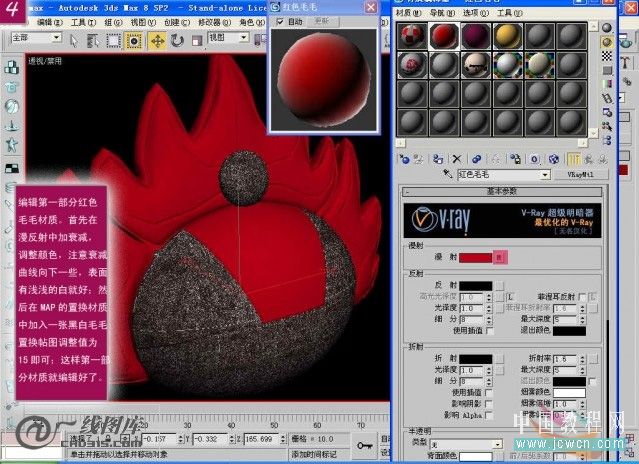The width and height of the screenshot is (639, 464).
Task: Toggle highlight glossiness L lock button
Action: (x=510, y=297)
